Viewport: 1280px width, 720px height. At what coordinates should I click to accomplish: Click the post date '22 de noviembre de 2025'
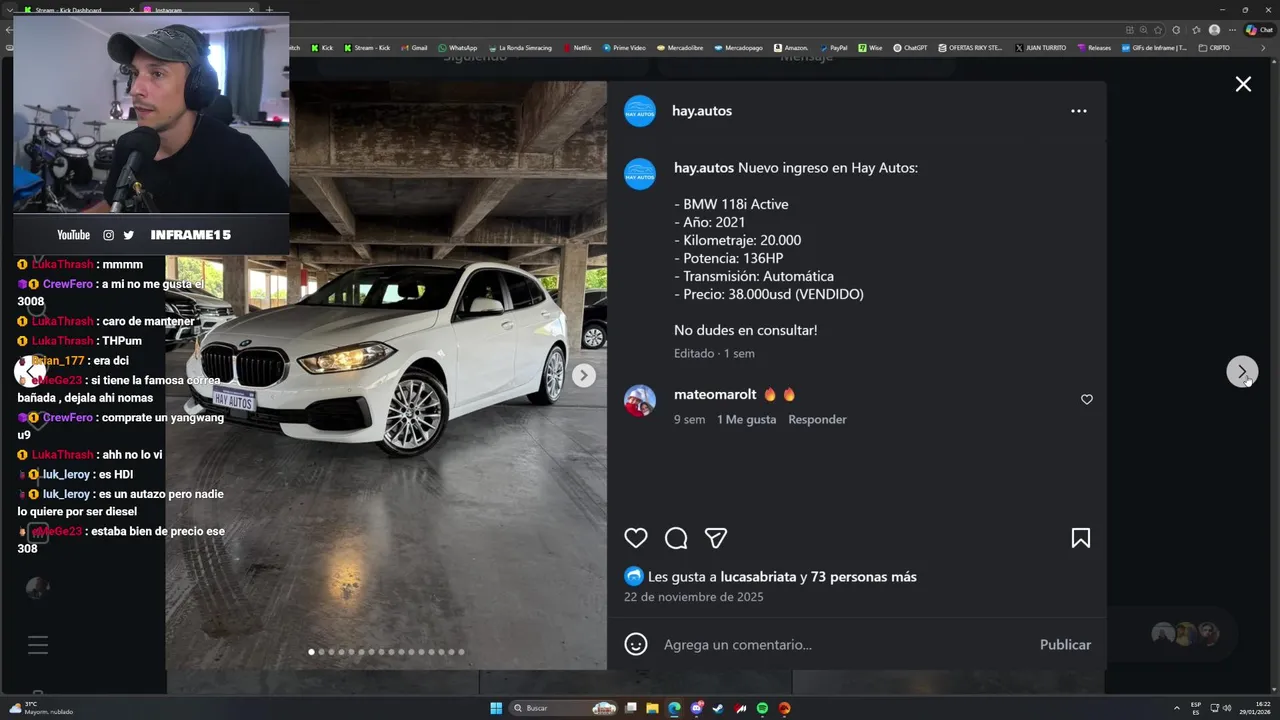tap(693, 597)
